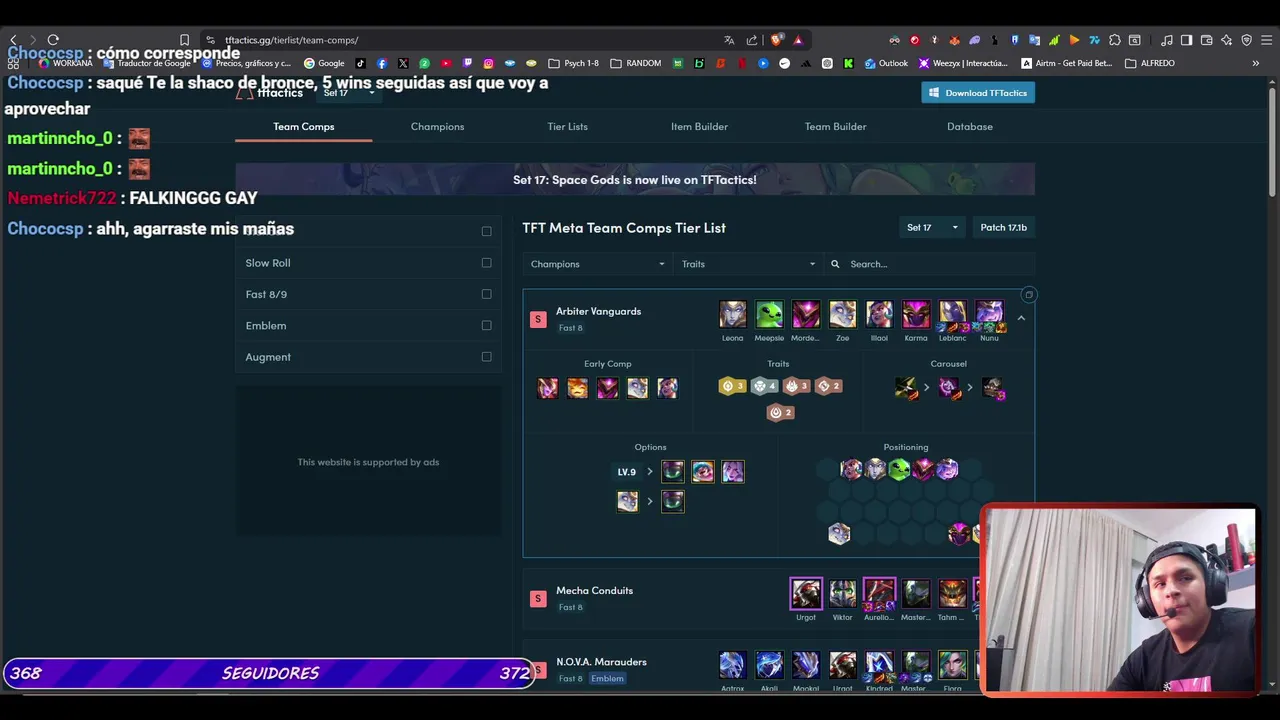Click the Aurelion portrait in Mecha Conduits
Viewport: 1280px width, 720px height.
[879, 593]
